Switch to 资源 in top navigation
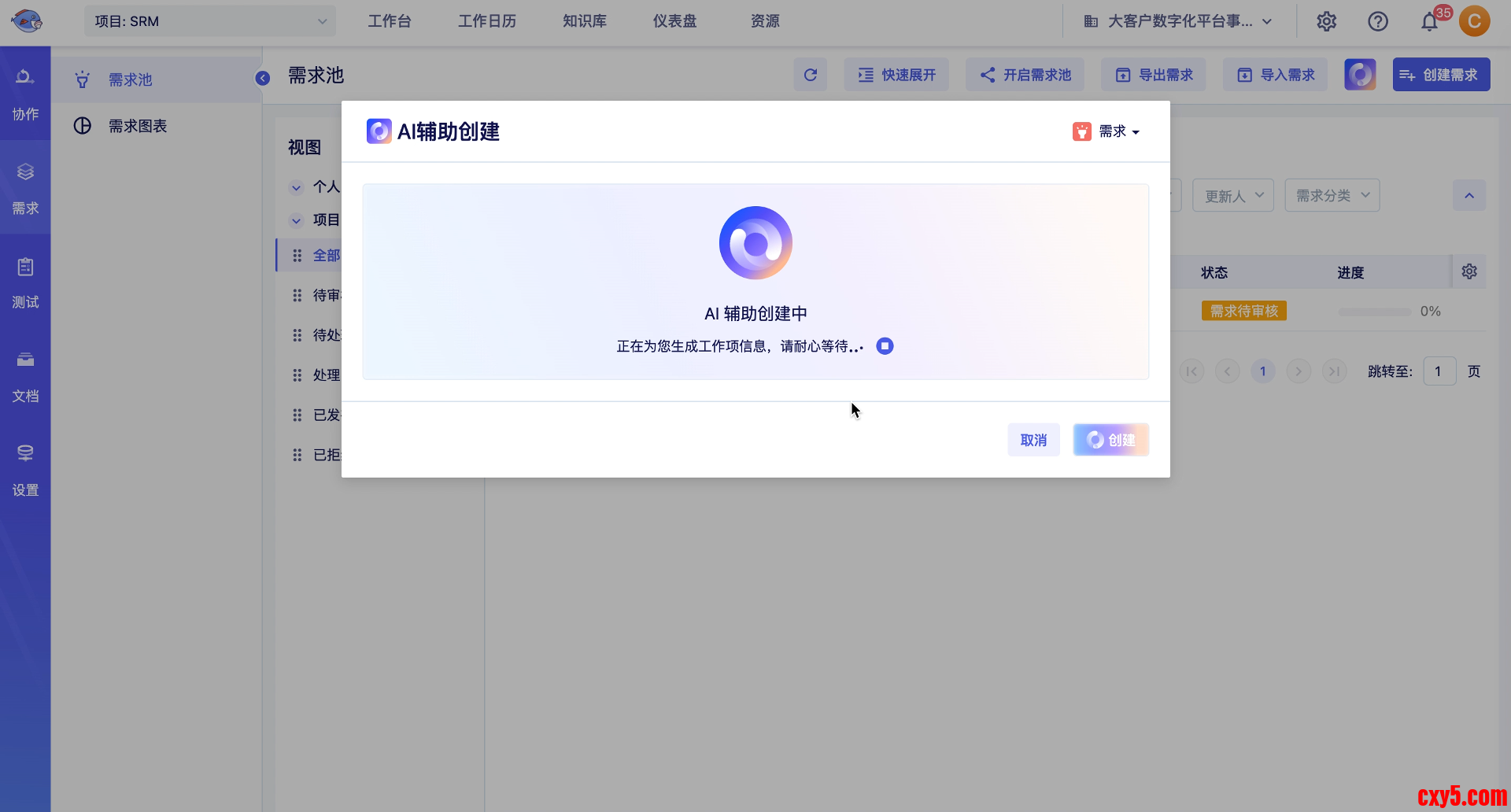Image resolution: width=1511 pixels, height=812 pixels. click(x=765, y=21)
